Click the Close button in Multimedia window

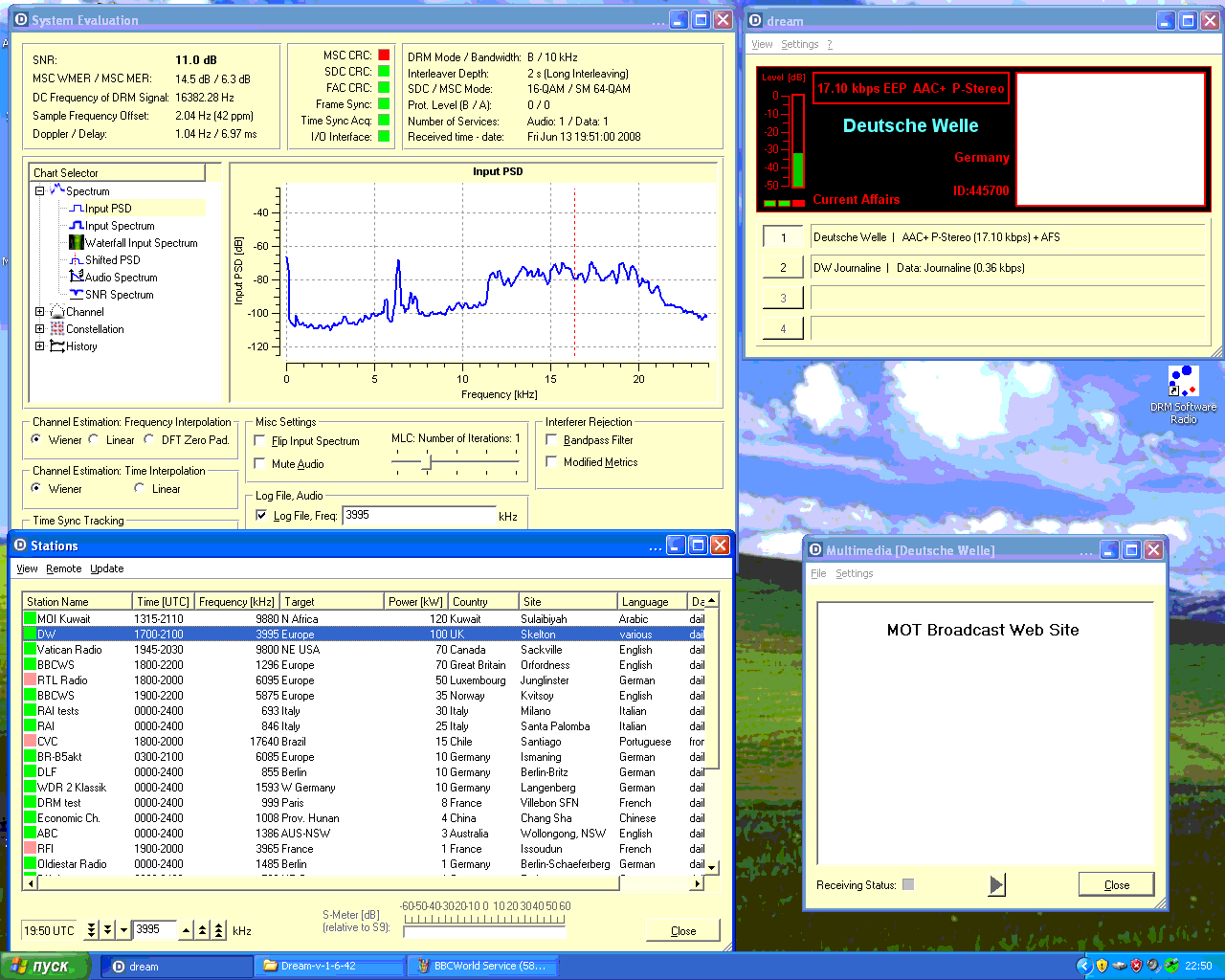click(1116, 884)
